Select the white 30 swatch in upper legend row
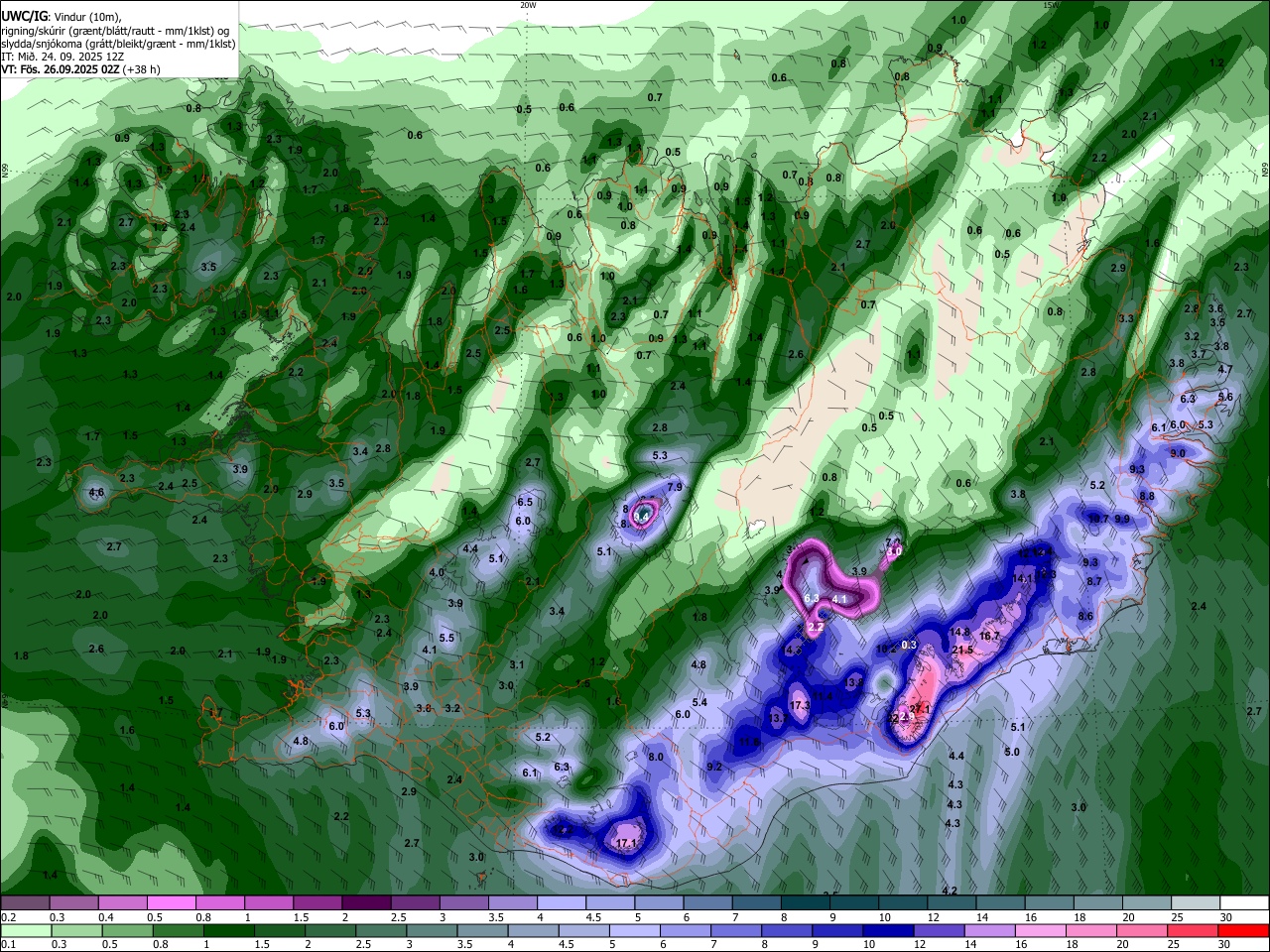Image resolution: width=1270 pixels, height=952 pixels. click(1246, 902)
